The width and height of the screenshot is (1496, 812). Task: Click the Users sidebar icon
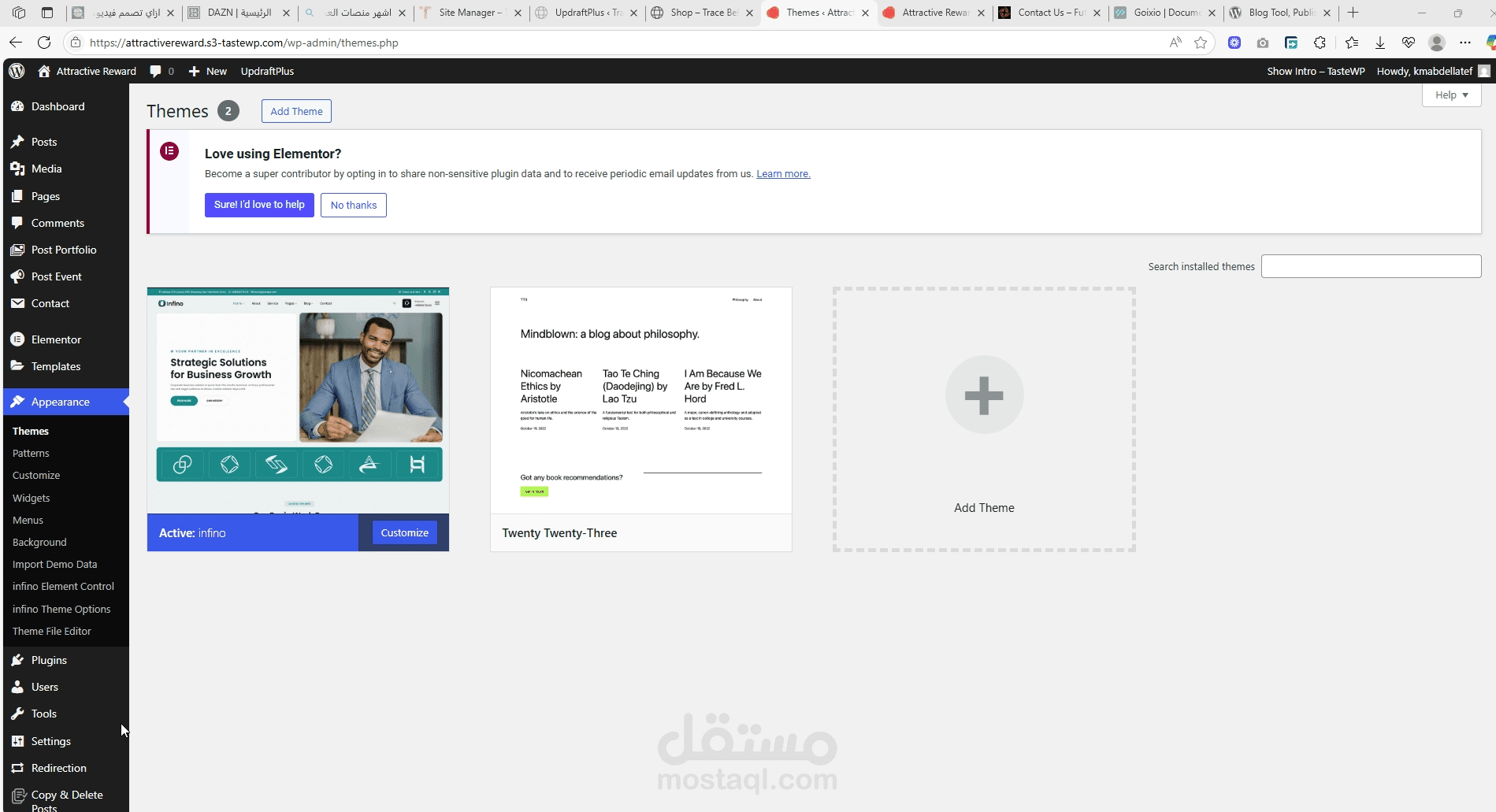pyautogui.click(x=17, y=687)
